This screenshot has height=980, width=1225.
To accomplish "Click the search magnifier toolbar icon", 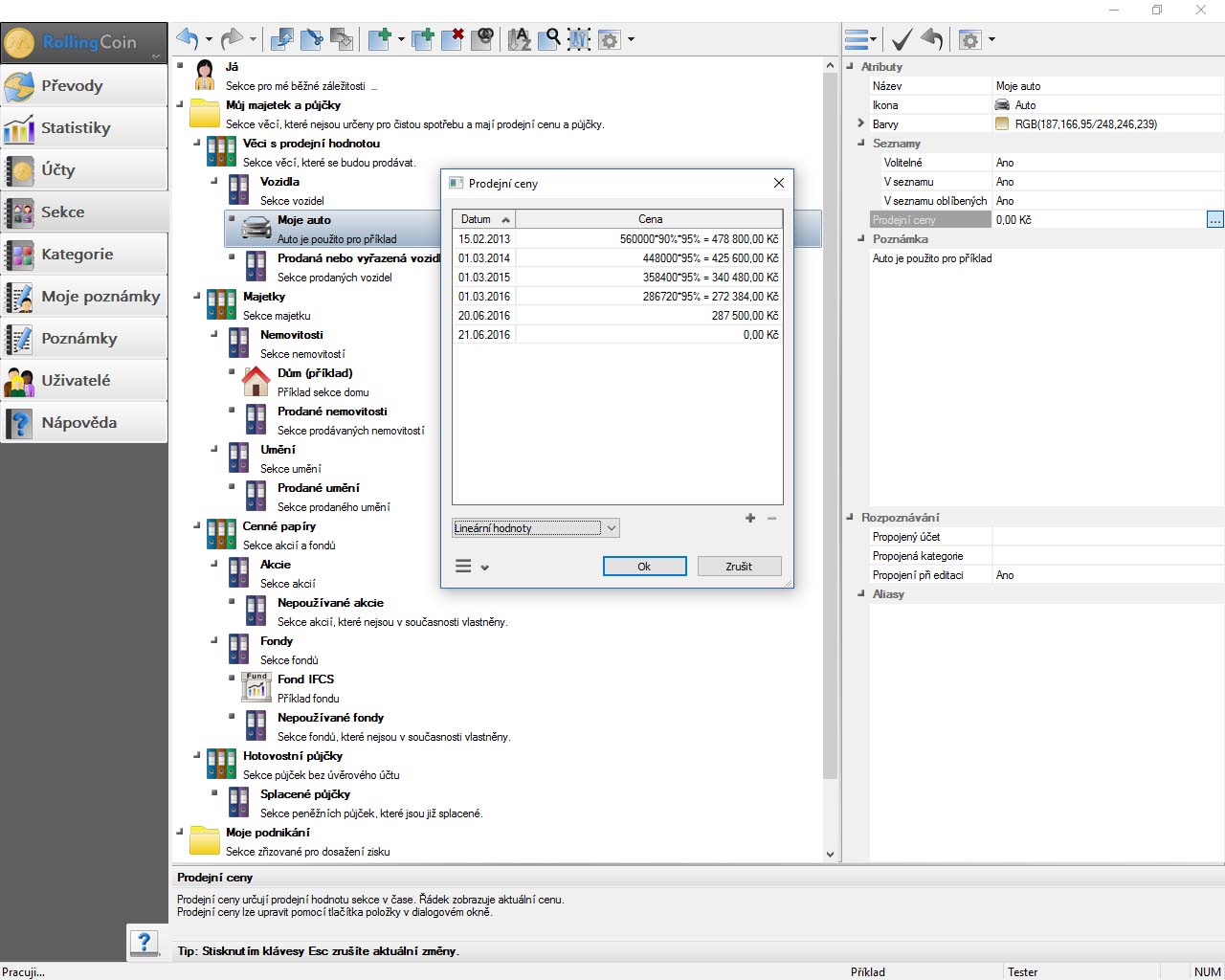I will (549, 39).
